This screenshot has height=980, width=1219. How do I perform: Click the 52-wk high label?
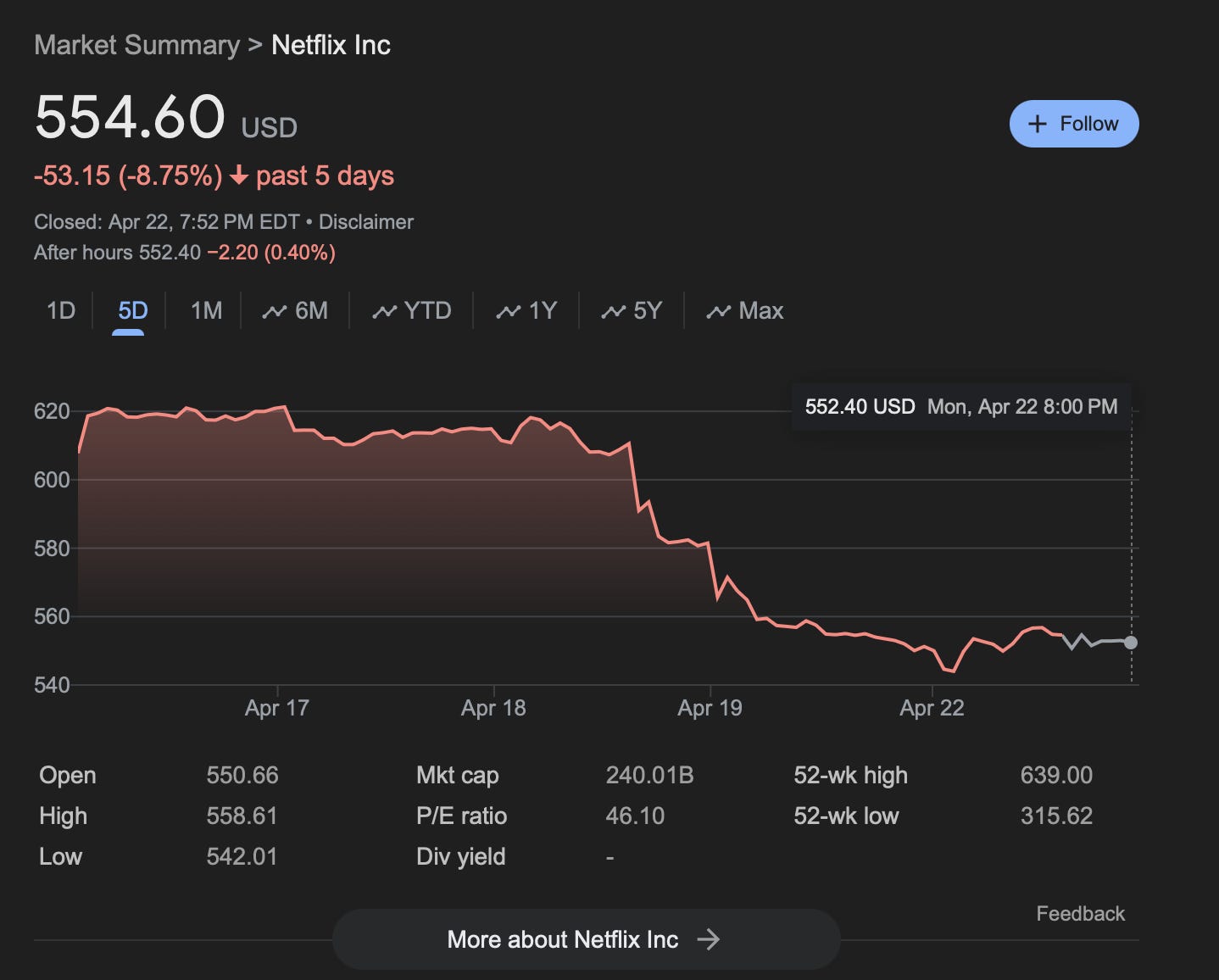[x=850, y=775]
